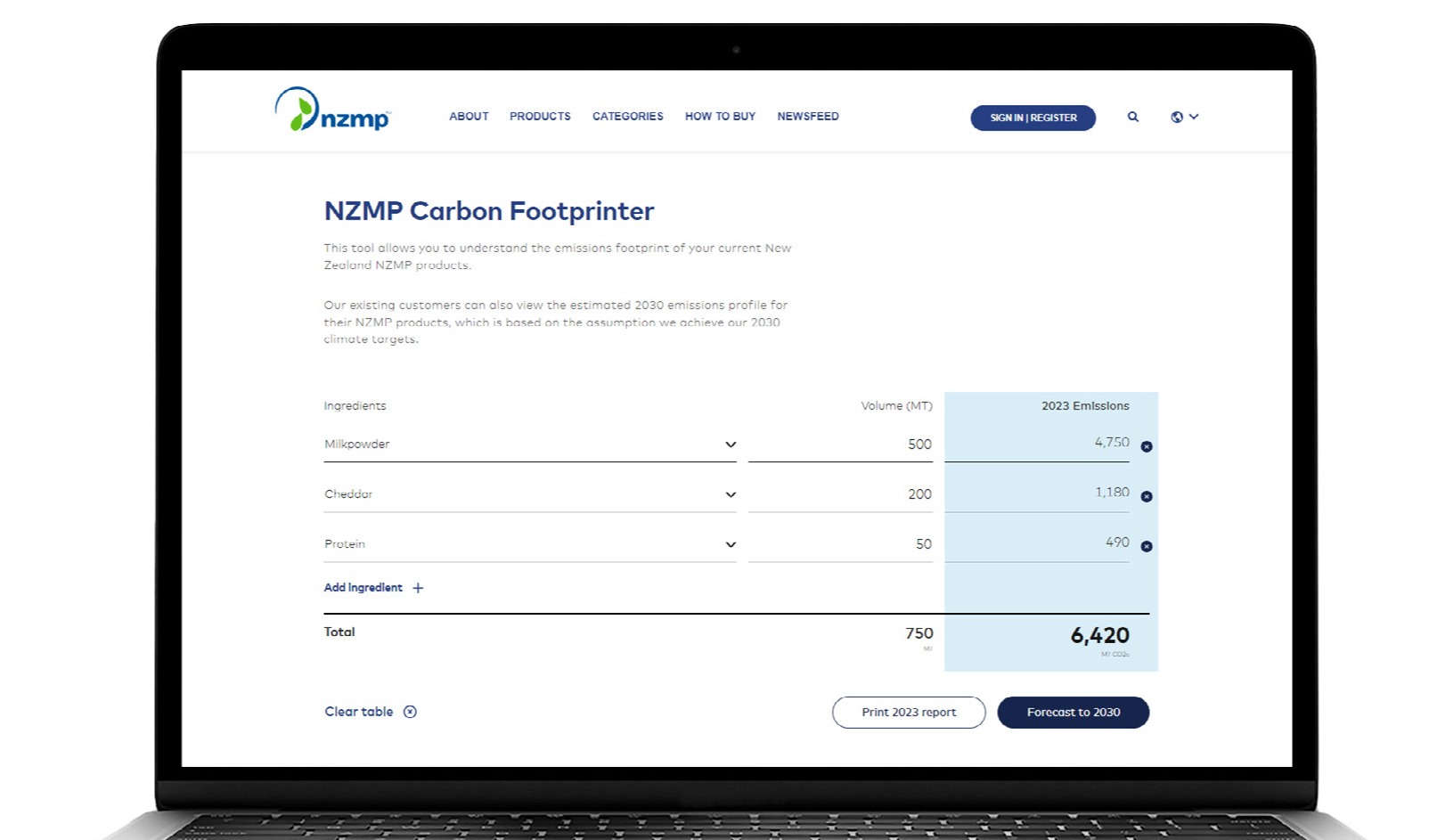Click Forecast to 2030 button

[1074, 713]
